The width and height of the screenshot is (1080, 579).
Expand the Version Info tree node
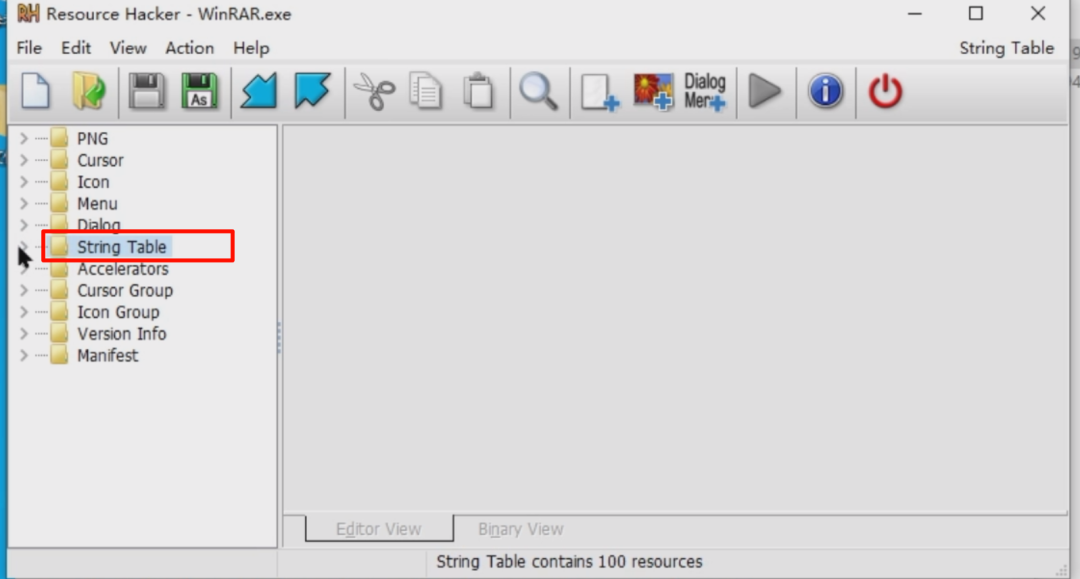click(x=24, y=334)
